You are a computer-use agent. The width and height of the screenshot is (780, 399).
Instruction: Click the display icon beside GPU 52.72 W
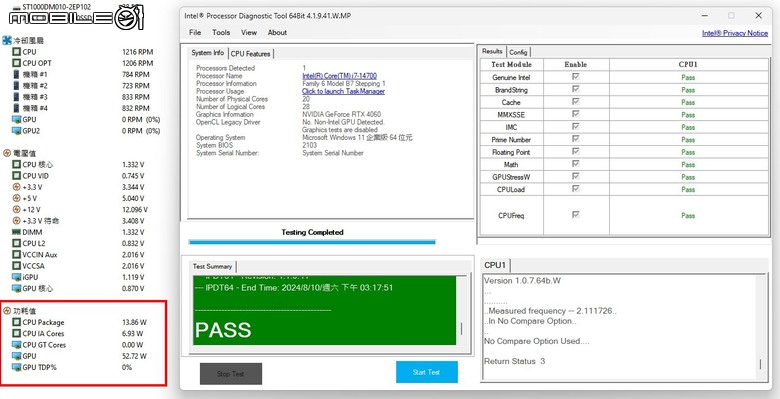coord(16,356)
